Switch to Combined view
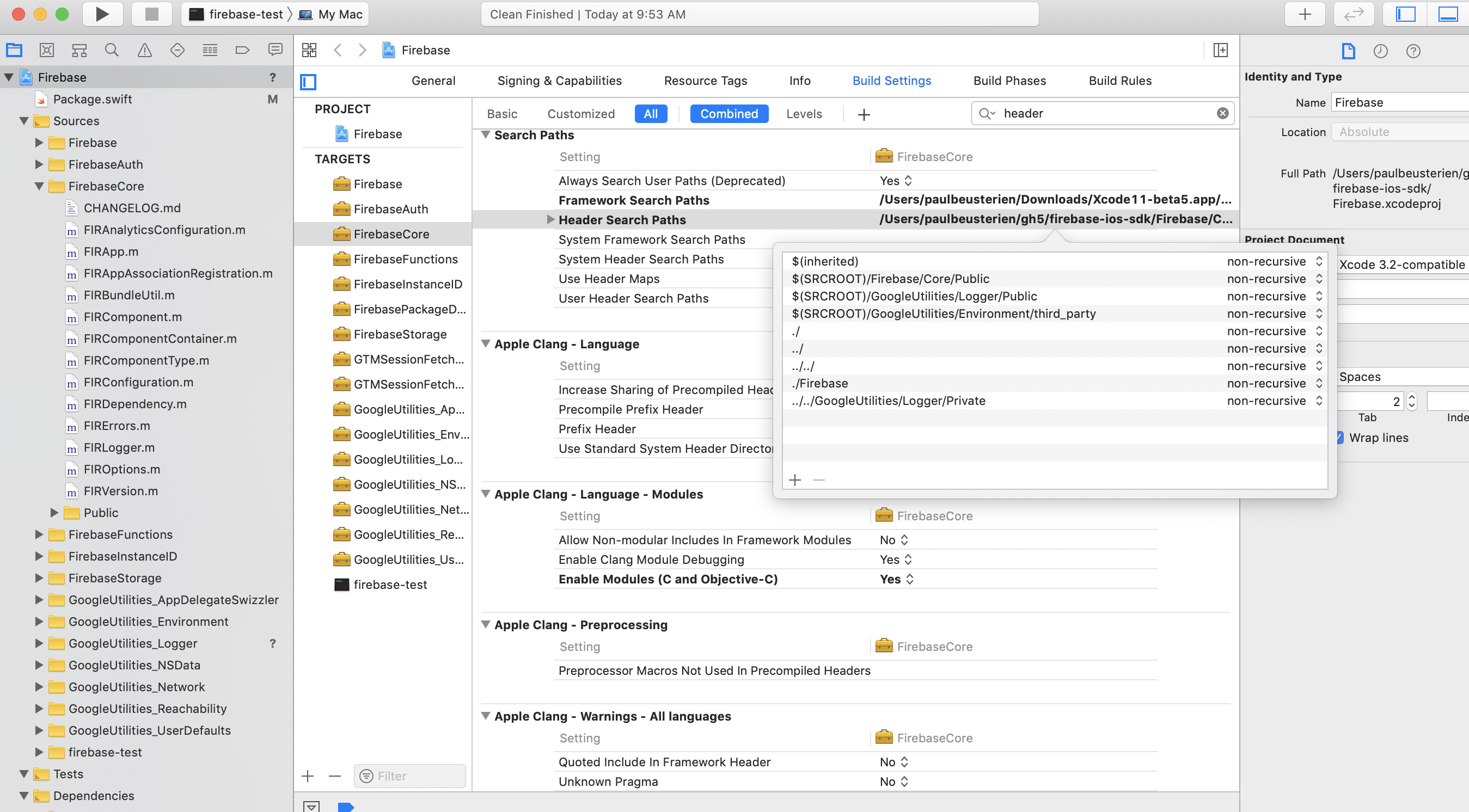The image size is (1469, 812). point(729,113)
